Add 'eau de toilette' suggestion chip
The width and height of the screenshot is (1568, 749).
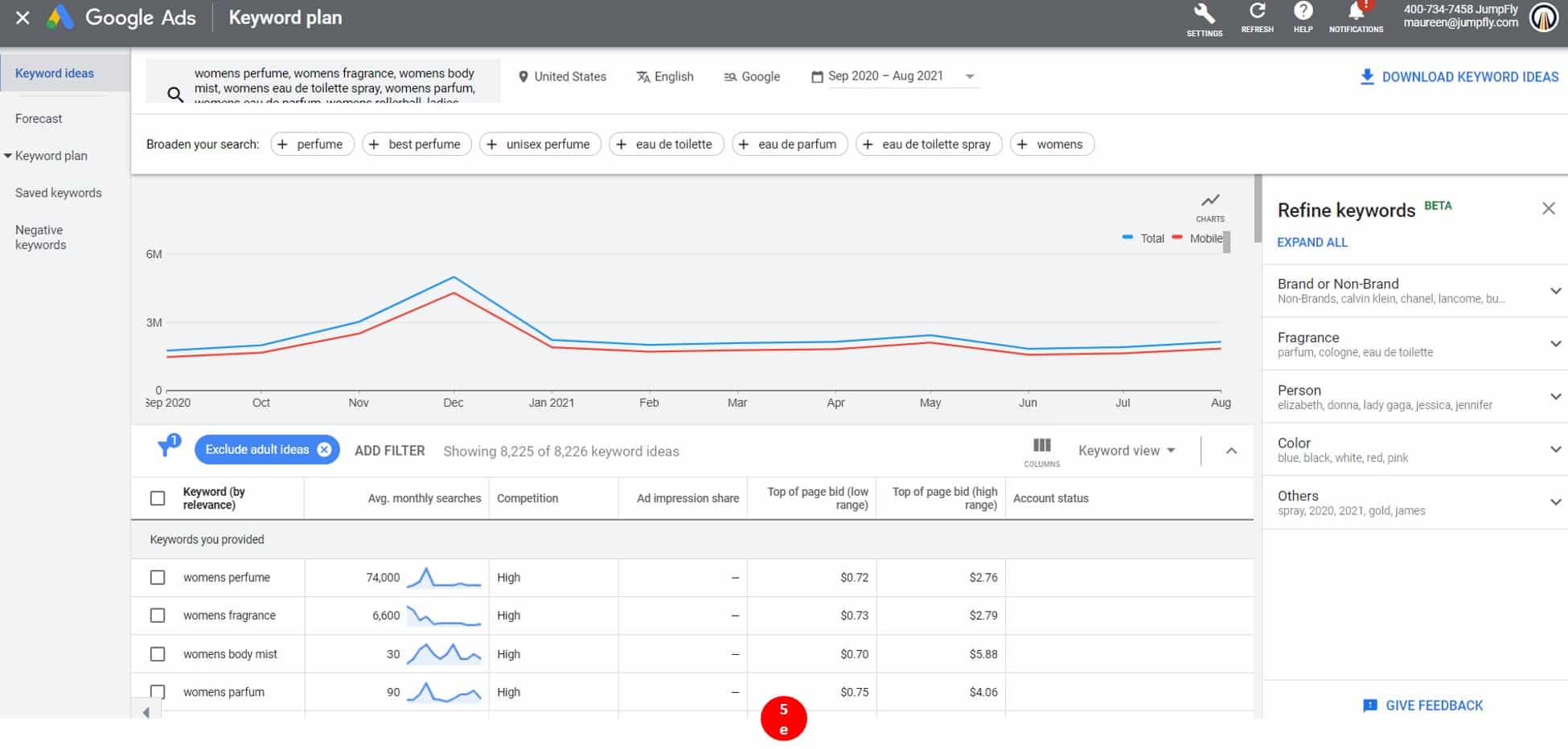[667, 144]
